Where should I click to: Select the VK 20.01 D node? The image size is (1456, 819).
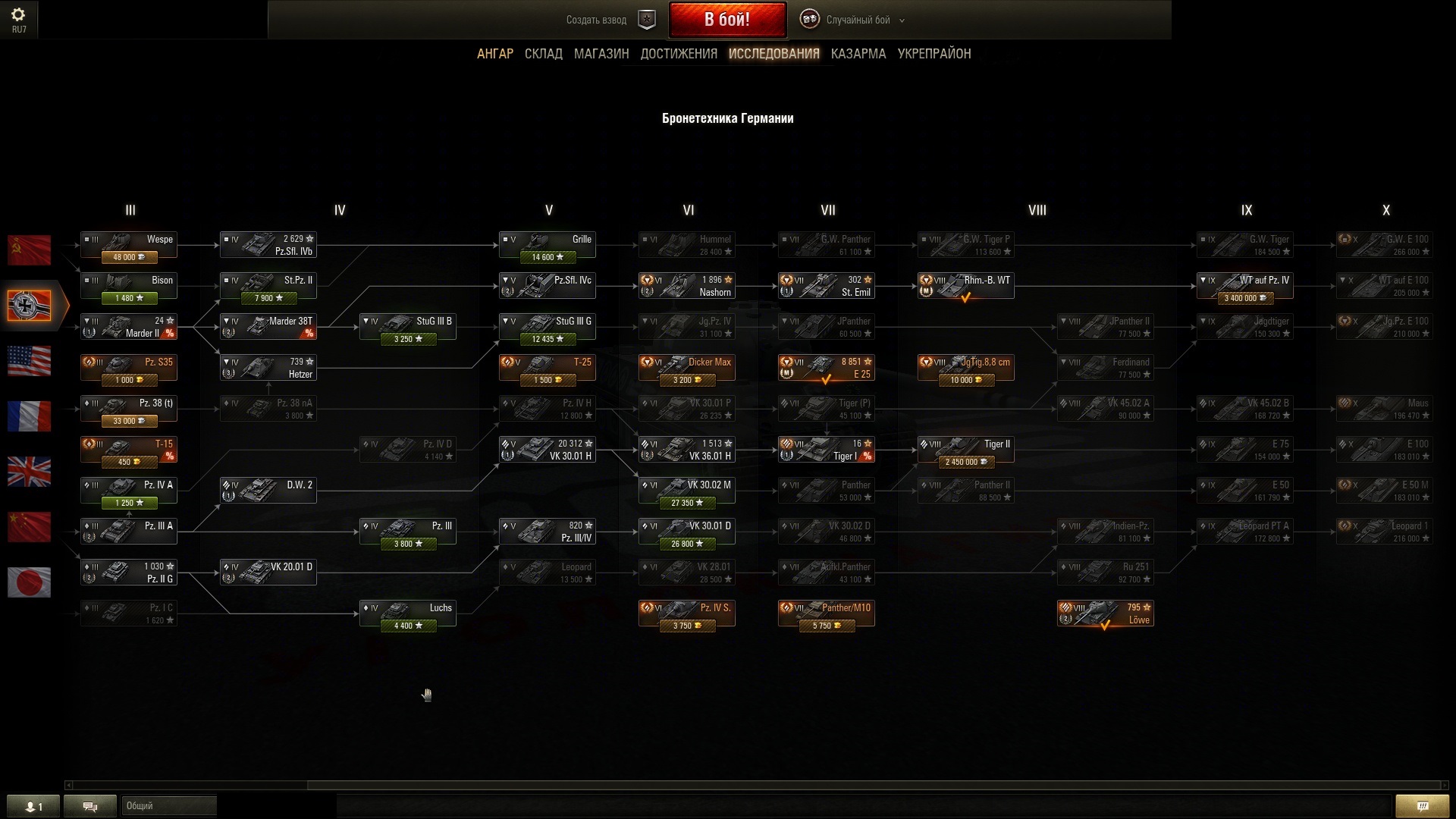tap(268, 573)
